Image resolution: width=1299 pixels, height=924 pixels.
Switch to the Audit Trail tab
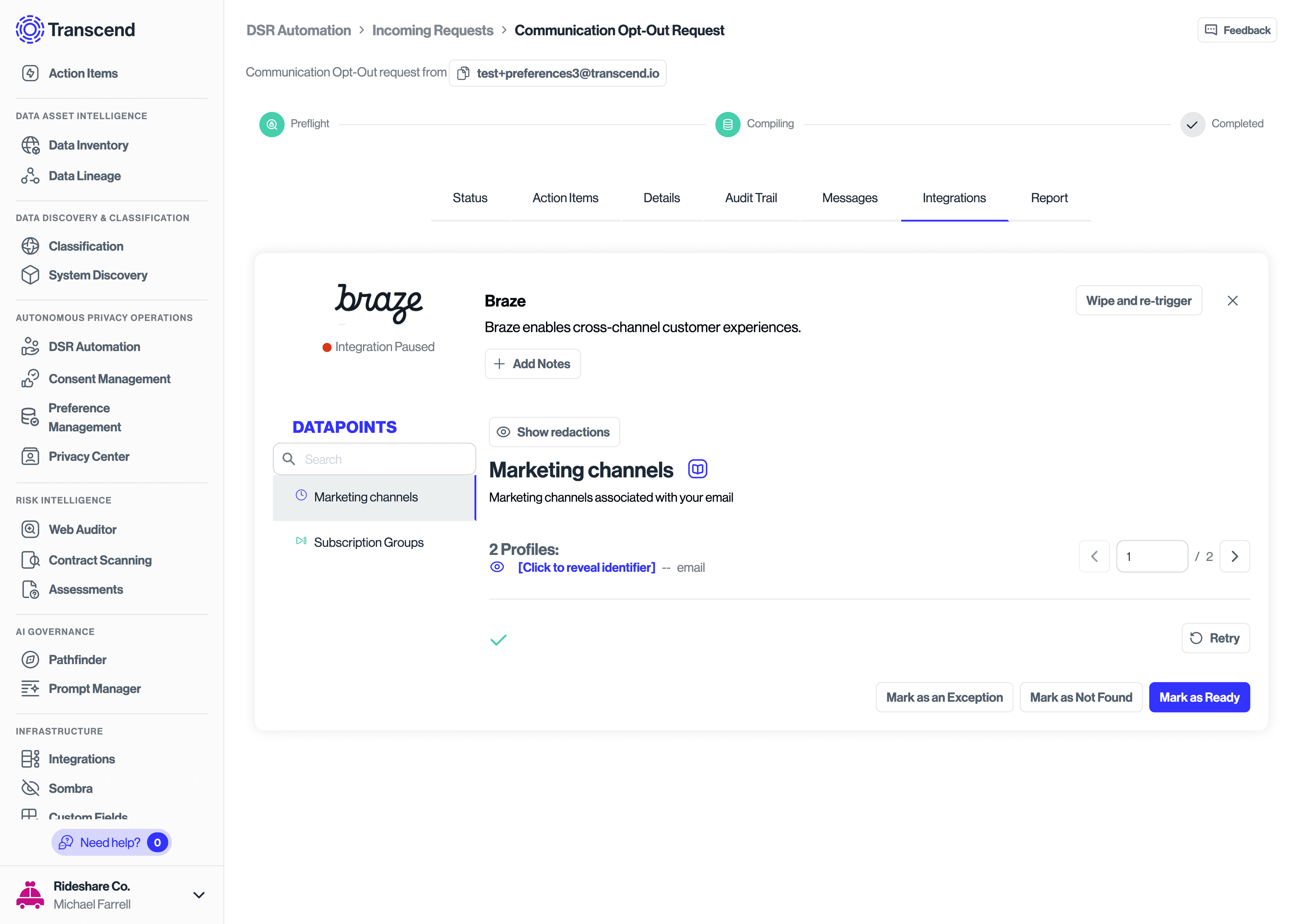[x=751, y=198]
